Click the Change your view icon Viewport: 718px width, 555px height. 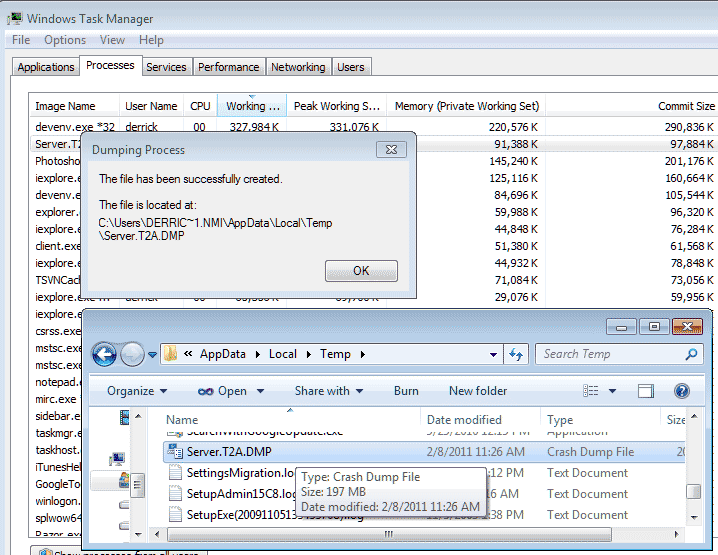click(x=591, y=391)
